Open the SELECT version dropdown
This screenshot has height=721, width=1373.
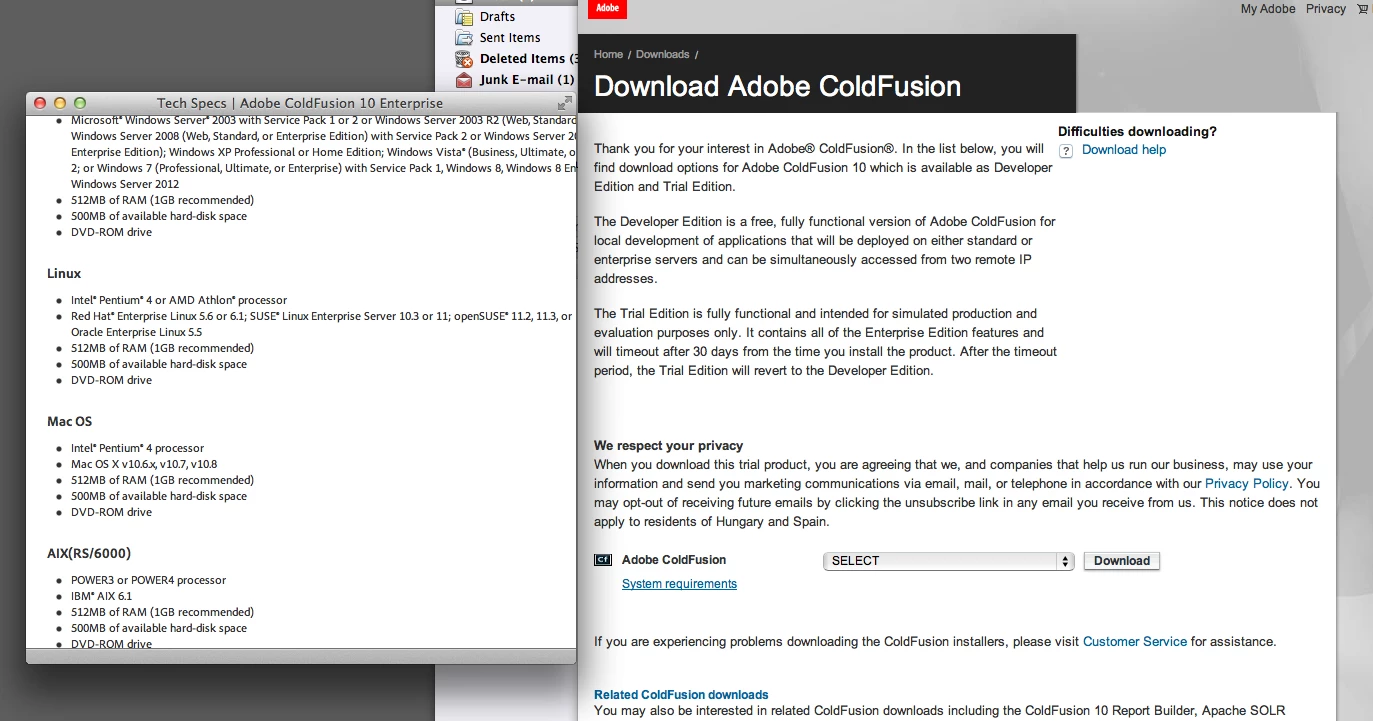click(x=949, y=561)
